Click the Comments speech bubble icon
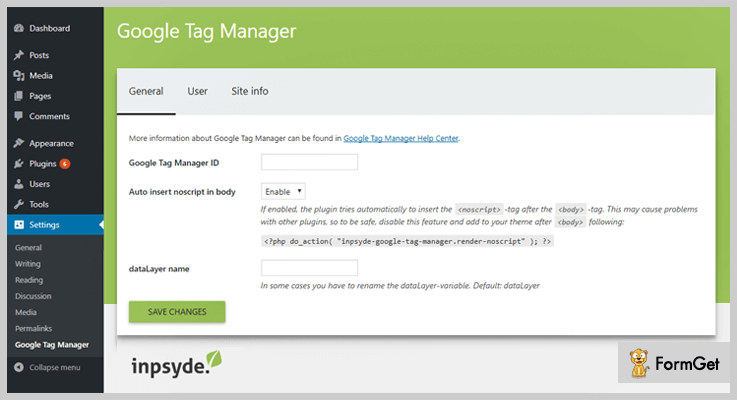The width and height of the screenshot is (737, 400). 19,116
